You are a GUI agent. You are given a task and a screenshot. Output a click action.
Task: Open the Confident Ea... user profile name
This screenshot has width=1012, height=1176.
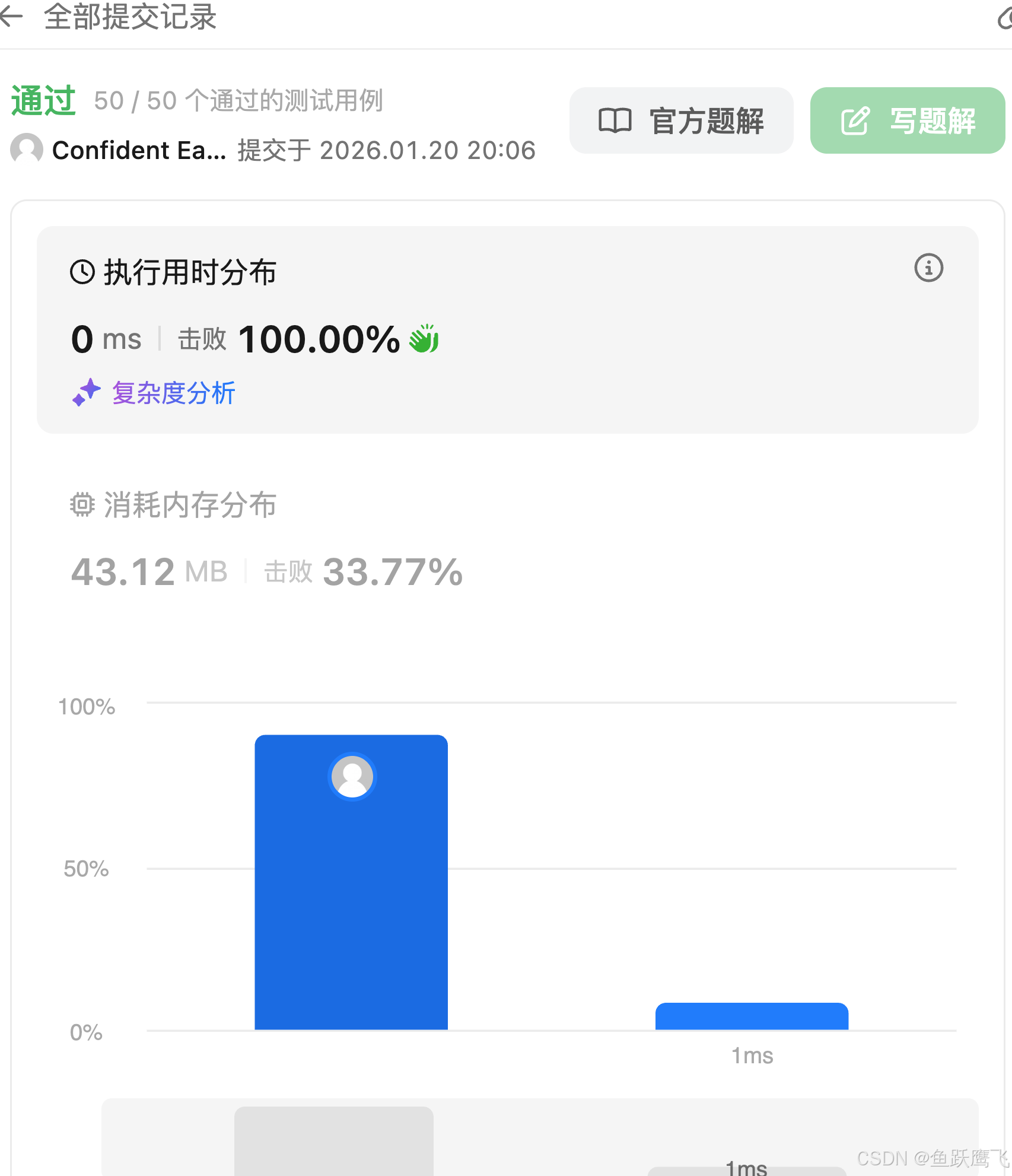point(139,150)
